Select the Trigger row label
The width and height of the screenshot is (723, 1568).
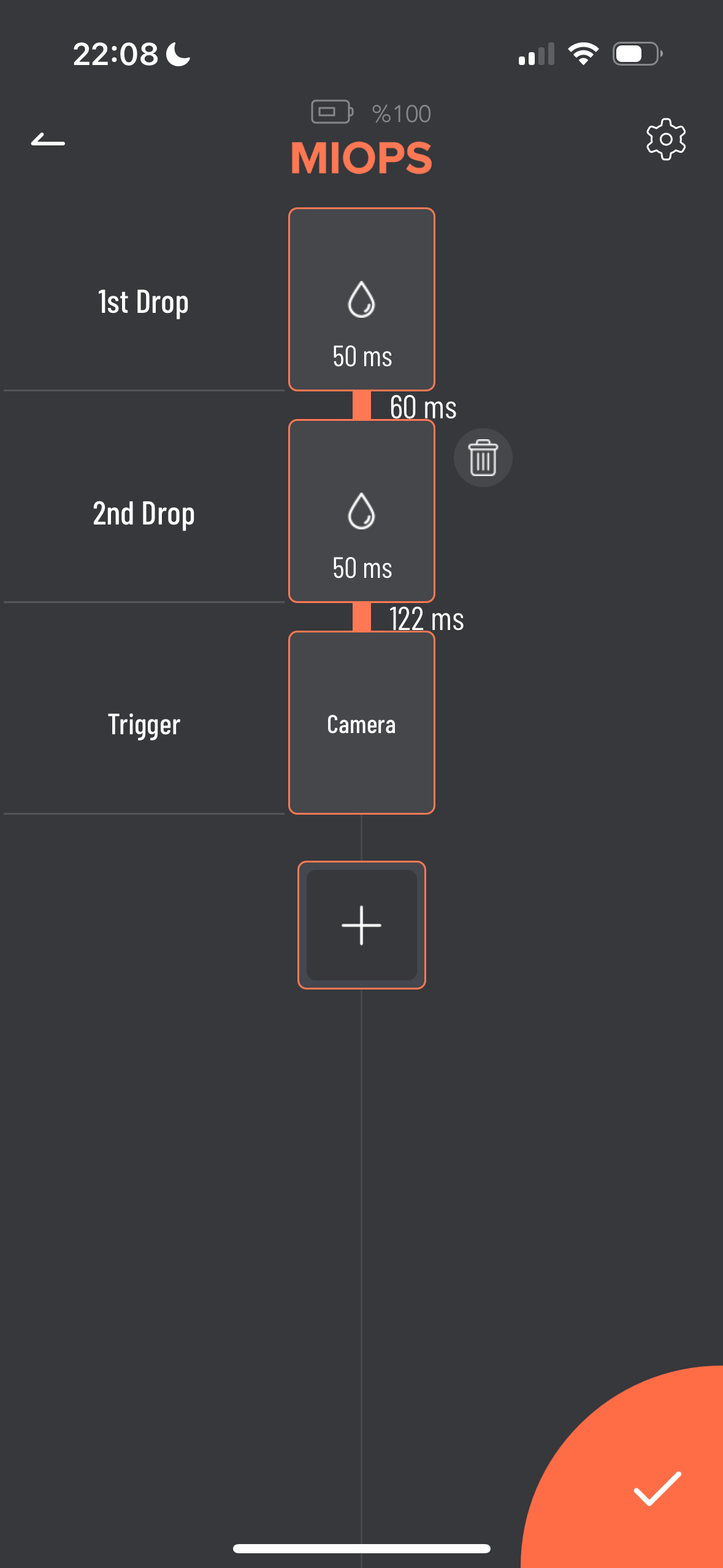tap(144, 724)
